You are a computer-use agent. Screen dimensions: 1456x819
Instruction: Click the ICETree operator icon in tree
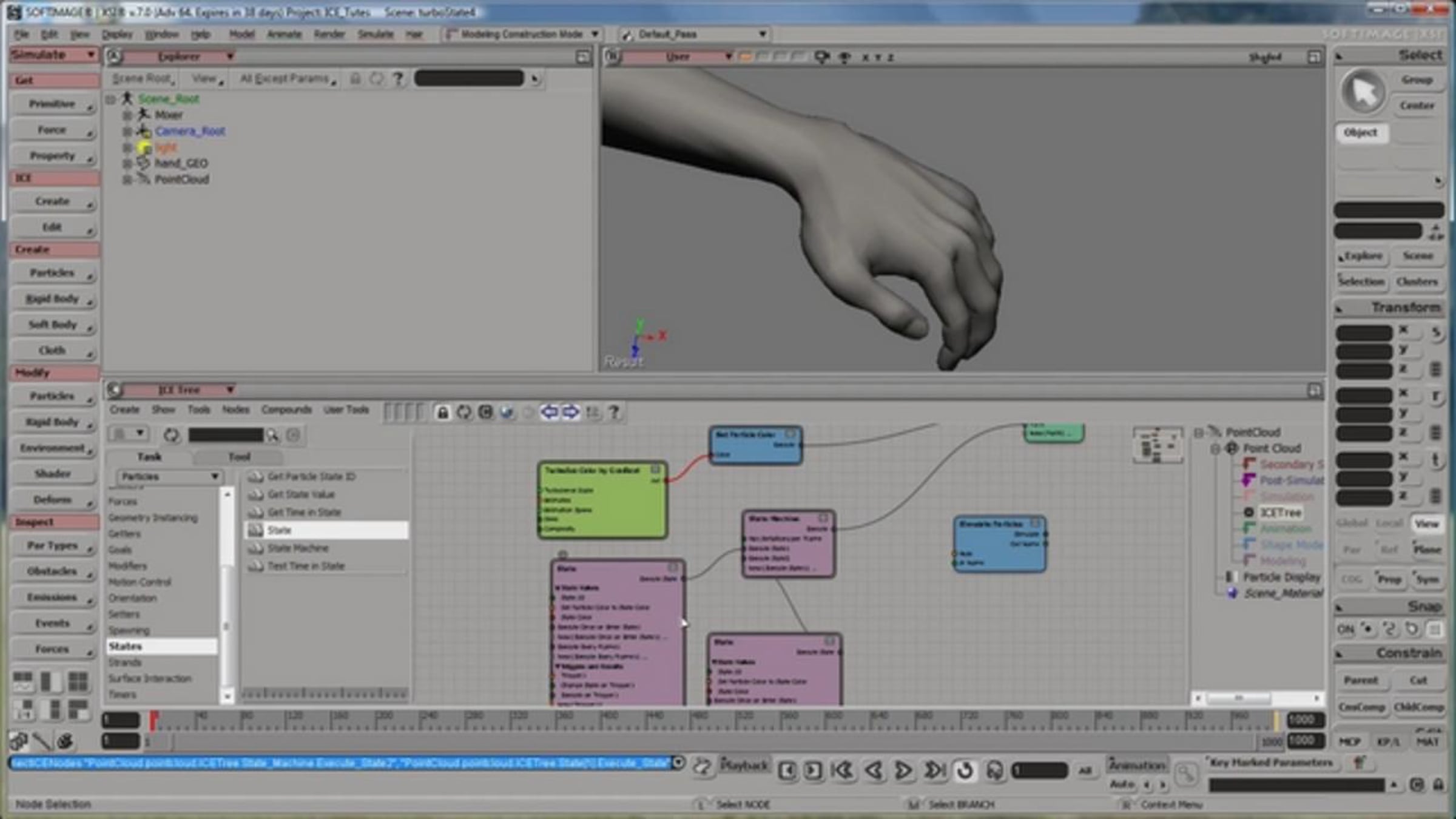coord(1249,513)
